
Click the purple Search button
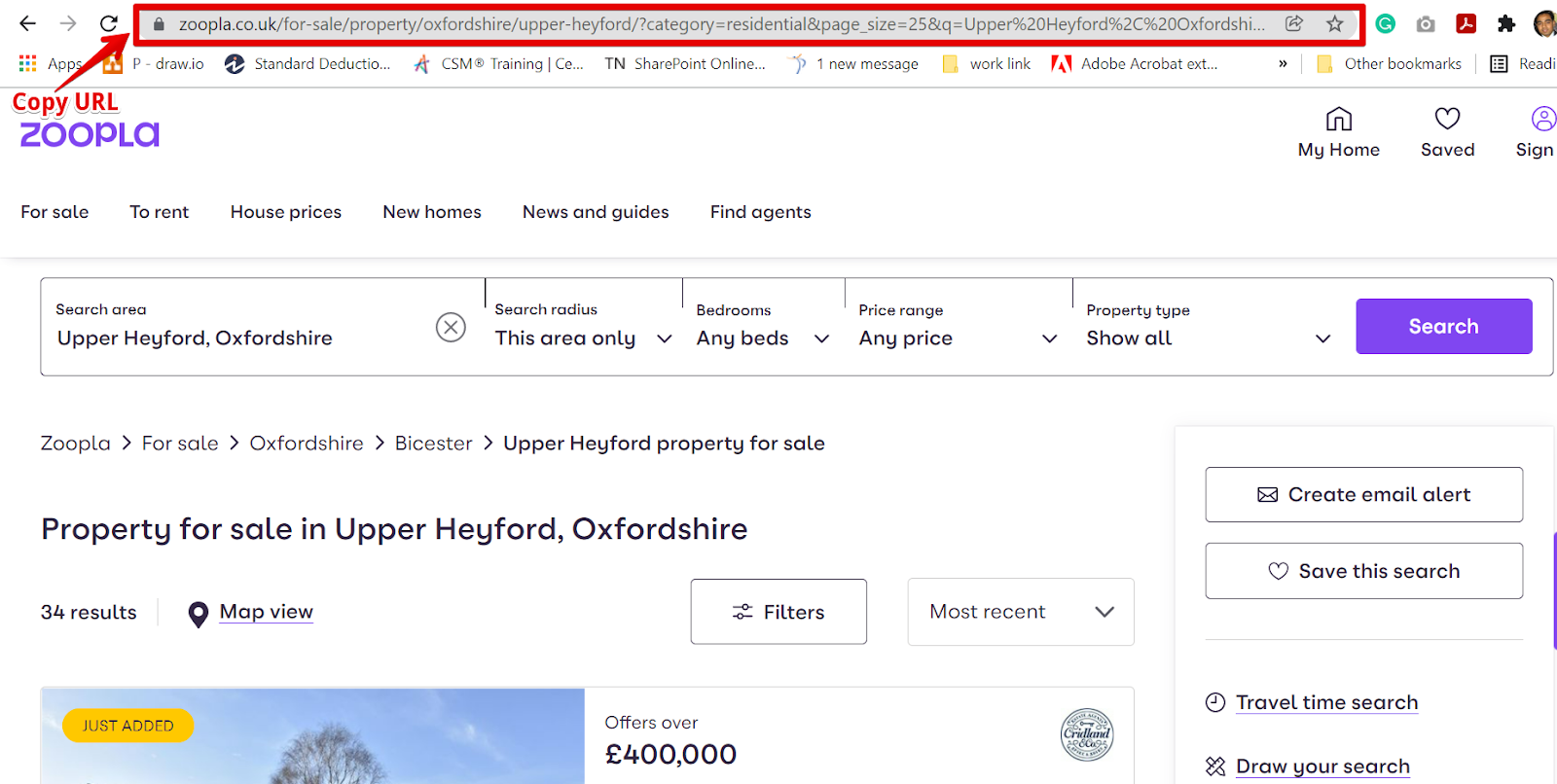[1444, 327]
